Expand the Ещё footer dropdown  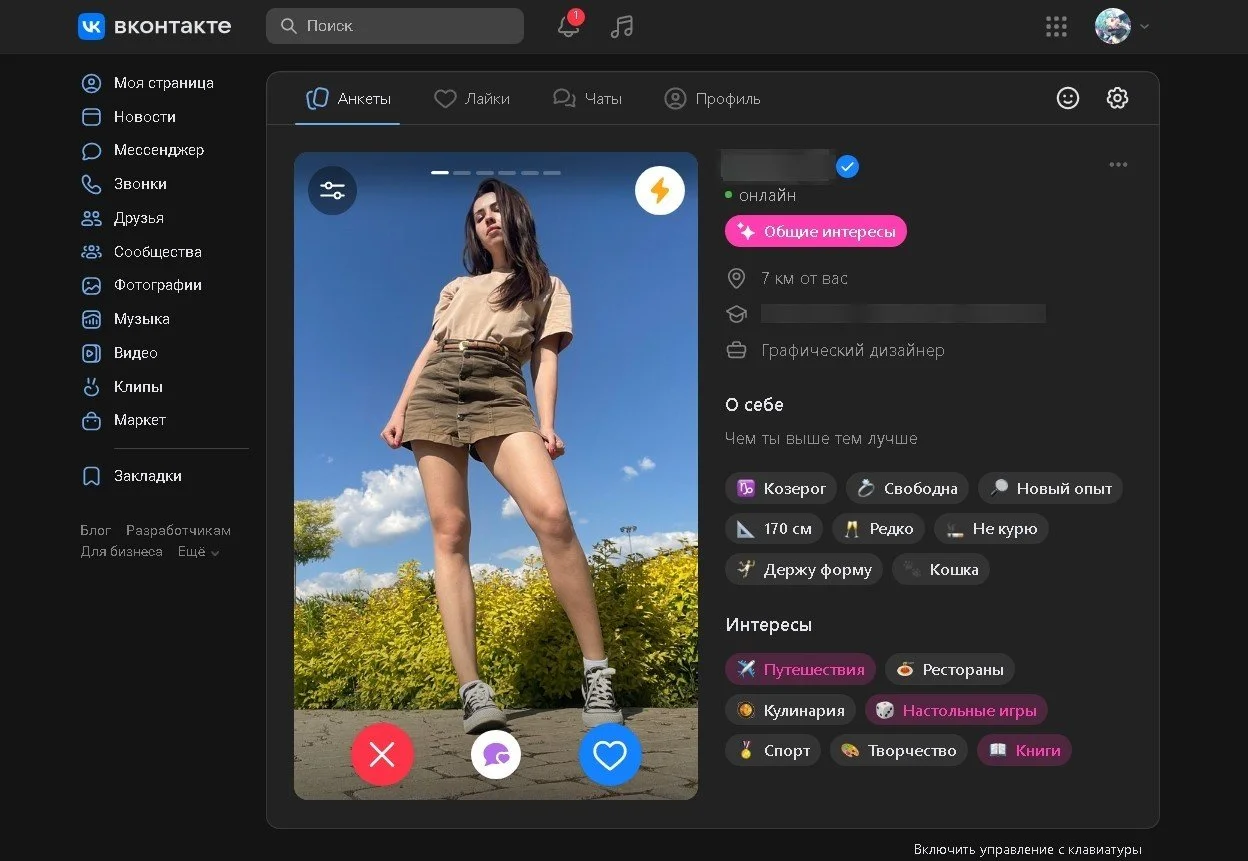[x=198, y=552]
